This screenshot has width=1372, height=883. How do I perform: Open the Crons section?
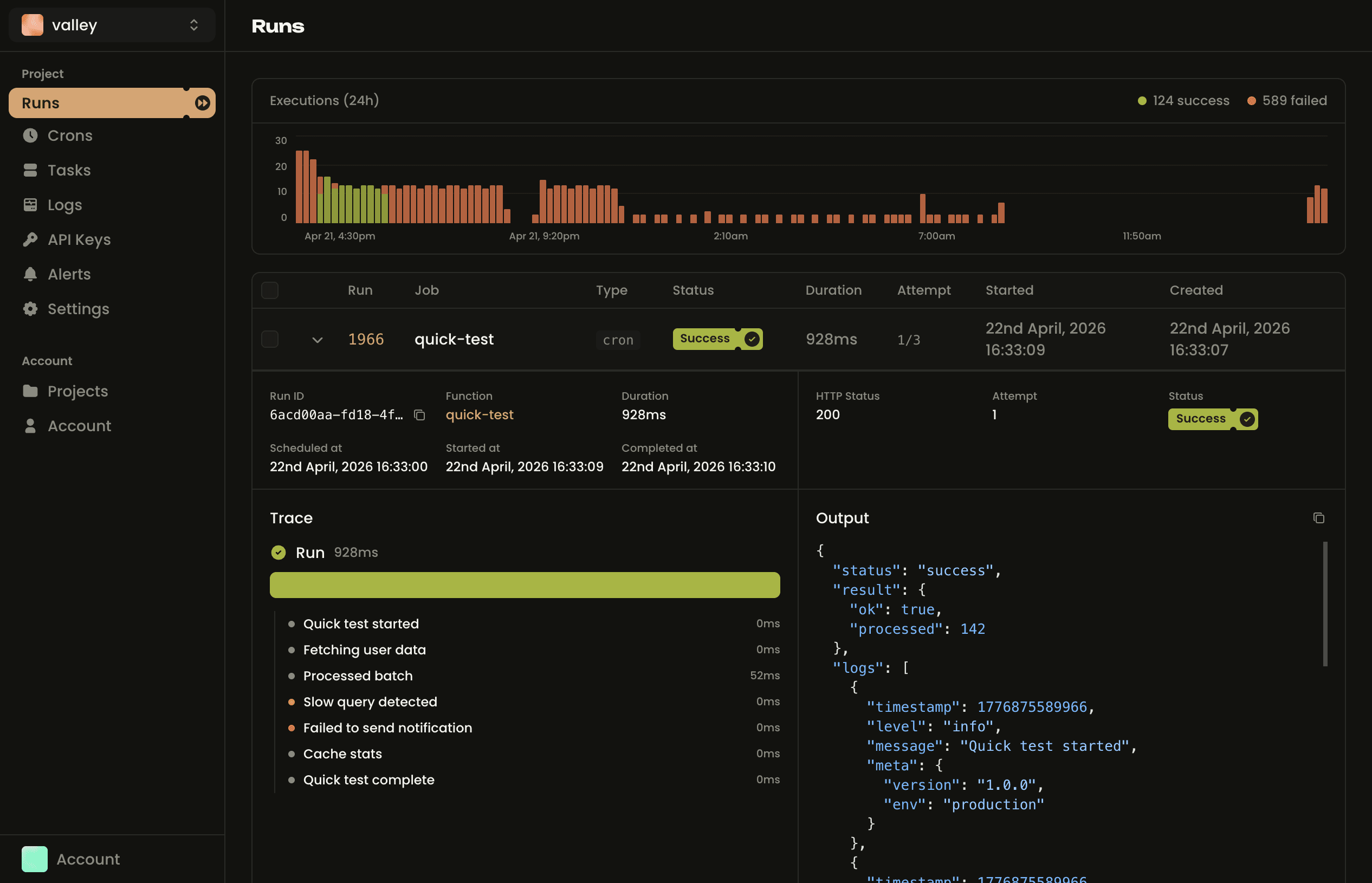(x=70, y=136)
